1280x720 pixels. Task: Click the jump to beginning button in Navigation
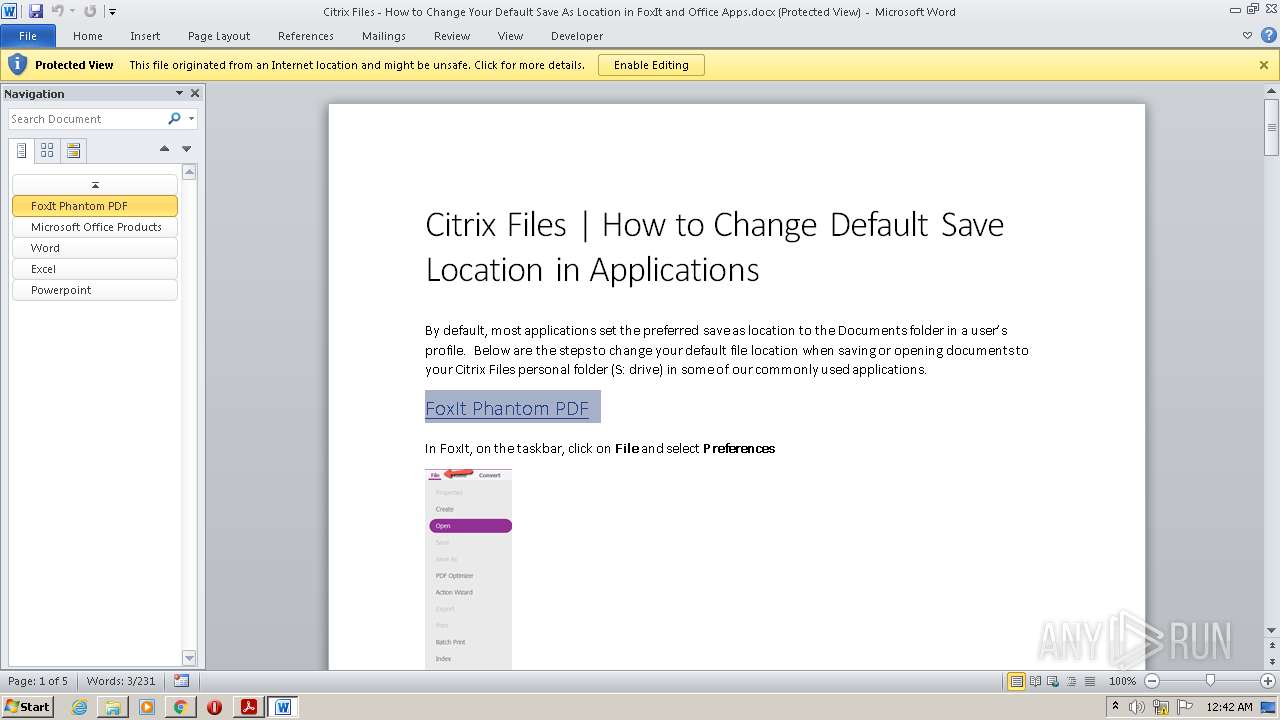(x=95, y=185)
